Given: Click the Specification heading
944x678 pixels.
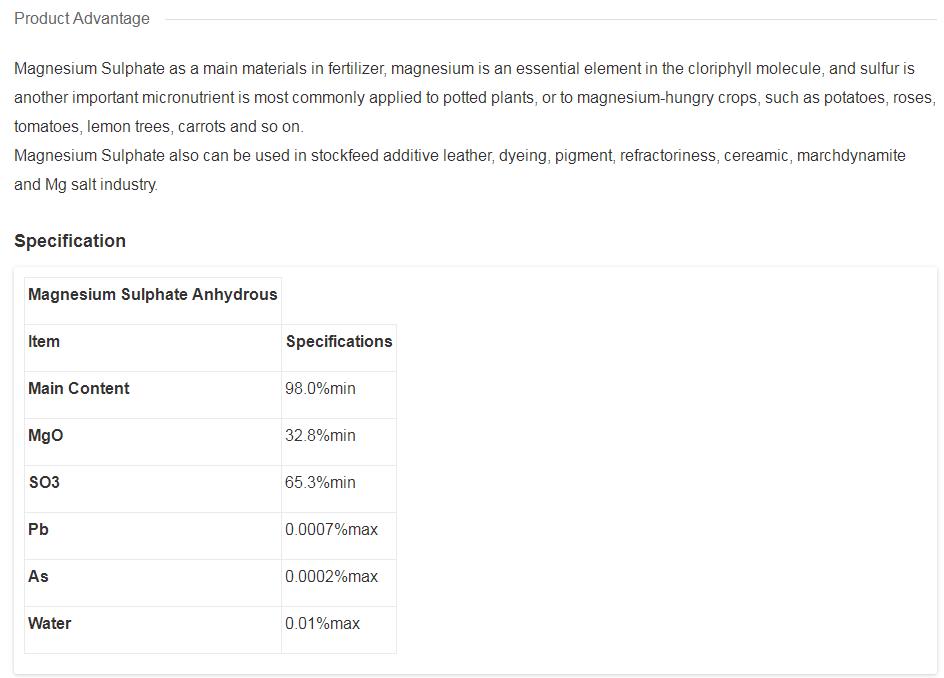Looking at the screenshot, I should click(70, 241).
